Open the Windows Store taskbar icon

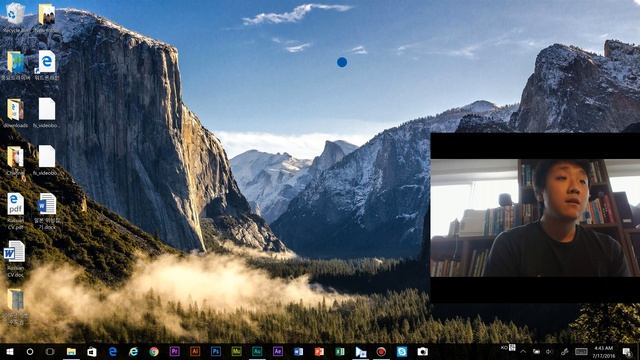pos(92,351)
